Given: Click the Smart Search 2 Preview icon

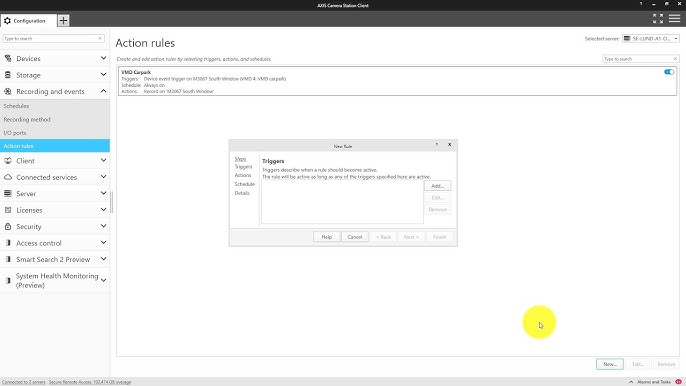Looking at the screenshot, I should point(8,259).
